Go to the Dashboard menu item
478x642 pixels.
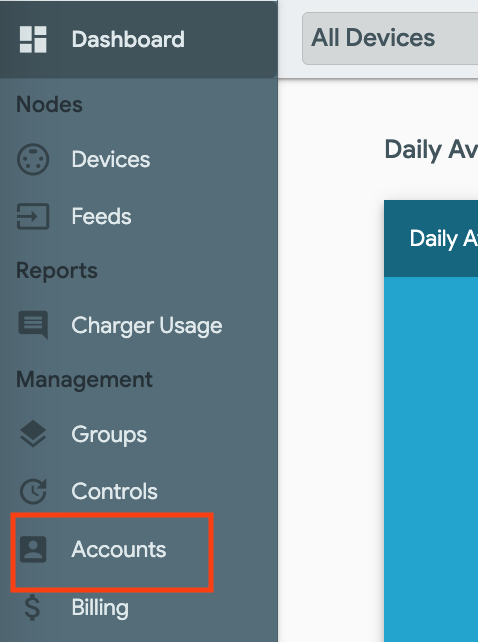(x=138, y=39)
